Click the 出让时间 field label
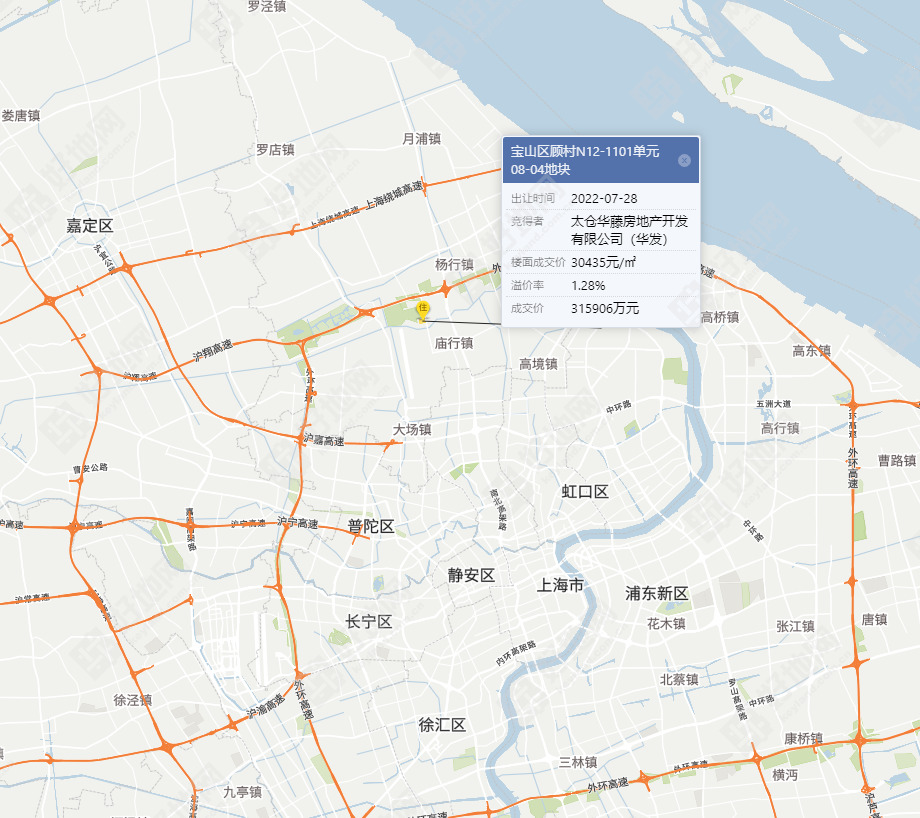This screenshot has height=818, width=920. click(x=533, y=198)
